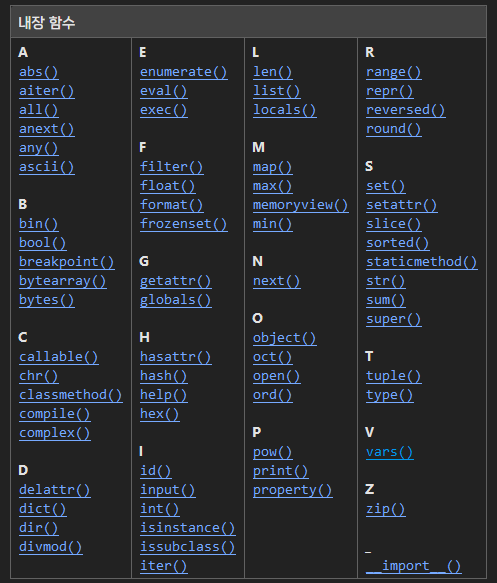The height and width of the screenshot is (583, 497).
Task: Click the reversed() link
Action: [406, 110]
